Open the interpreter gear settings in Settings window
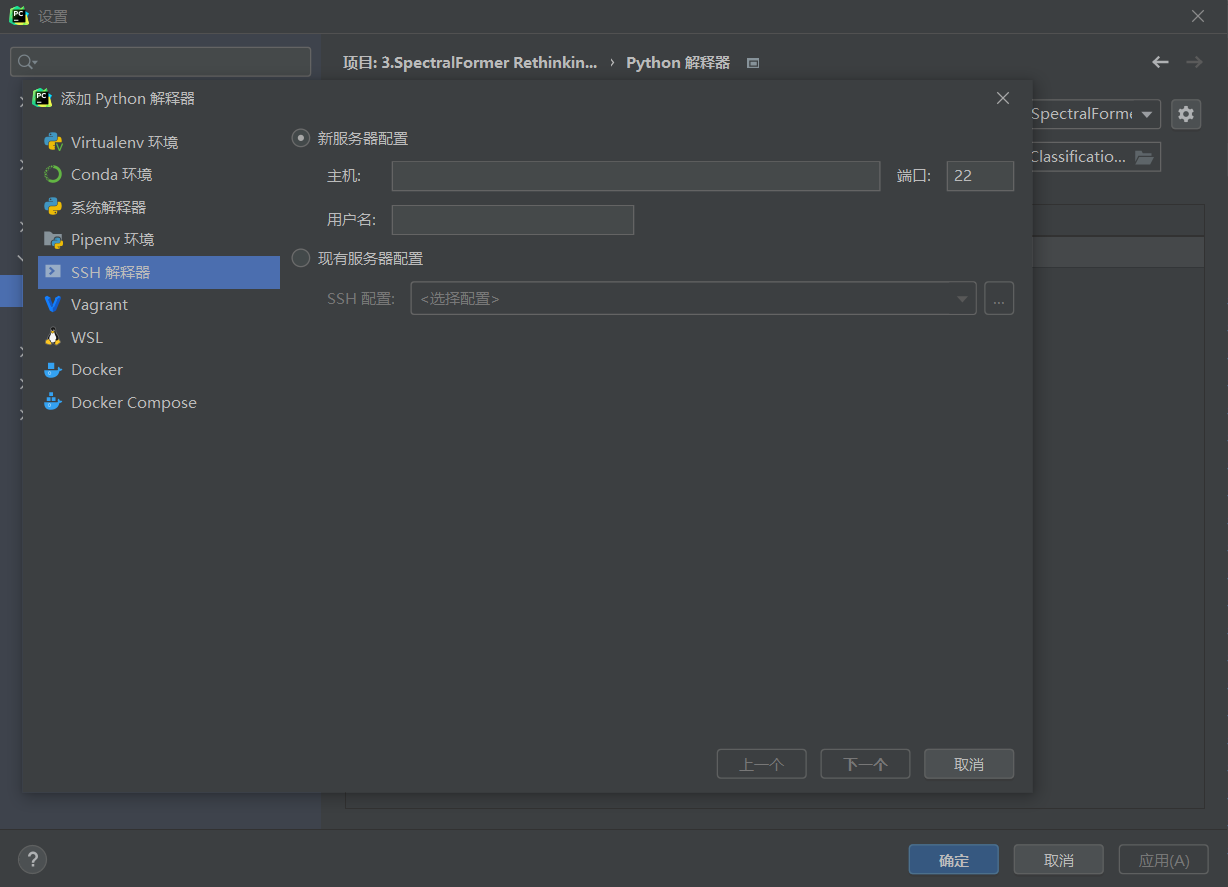The width and height of the screenshot is (1228, 887). click(1186, 114)
